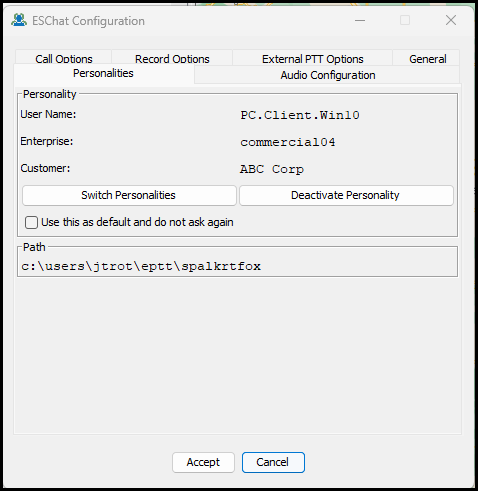Close the ESChat Configuration dialog

pyautogui.click(x=451, y=20)
